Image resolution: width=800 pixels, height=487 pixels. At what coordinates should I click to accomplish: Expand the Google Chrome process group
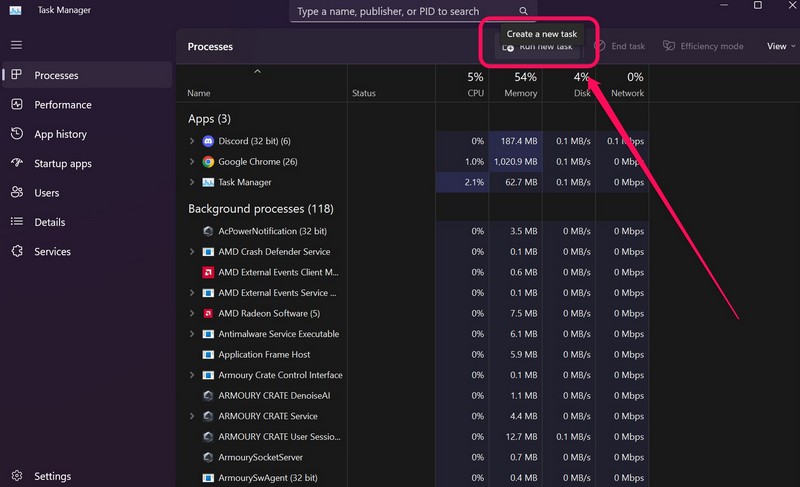[192, 162]
